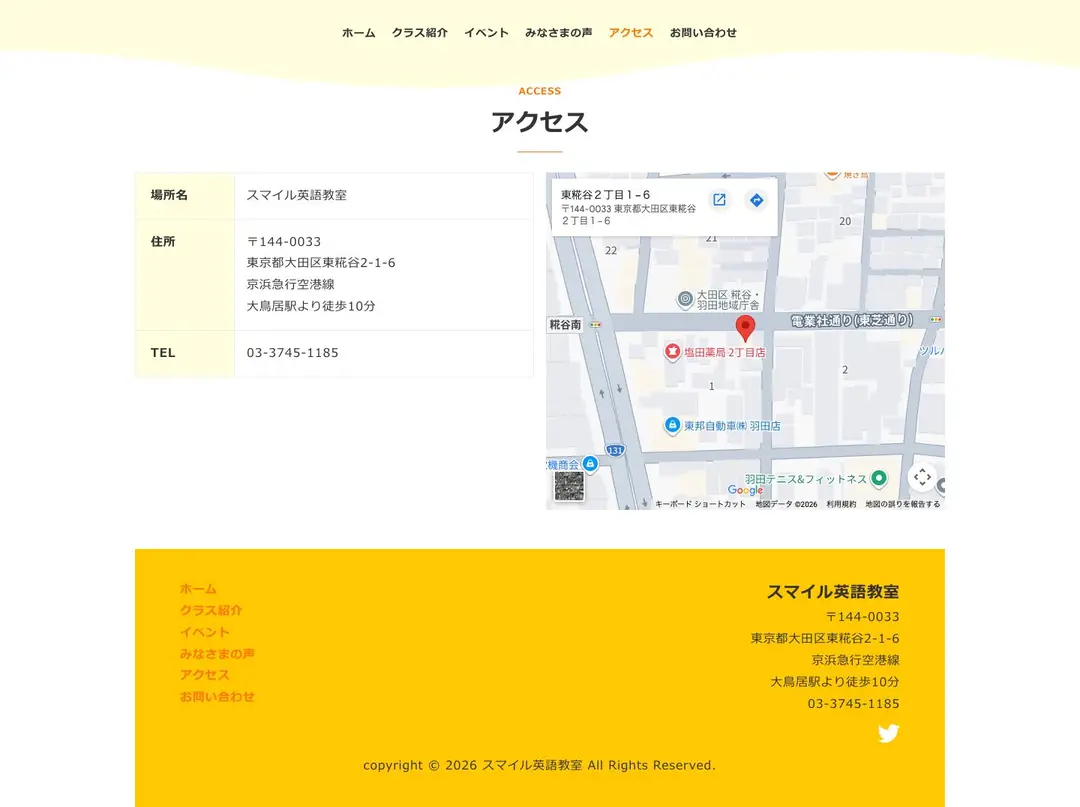Go to ホーム in the top navigation

[x=359, y=32]
